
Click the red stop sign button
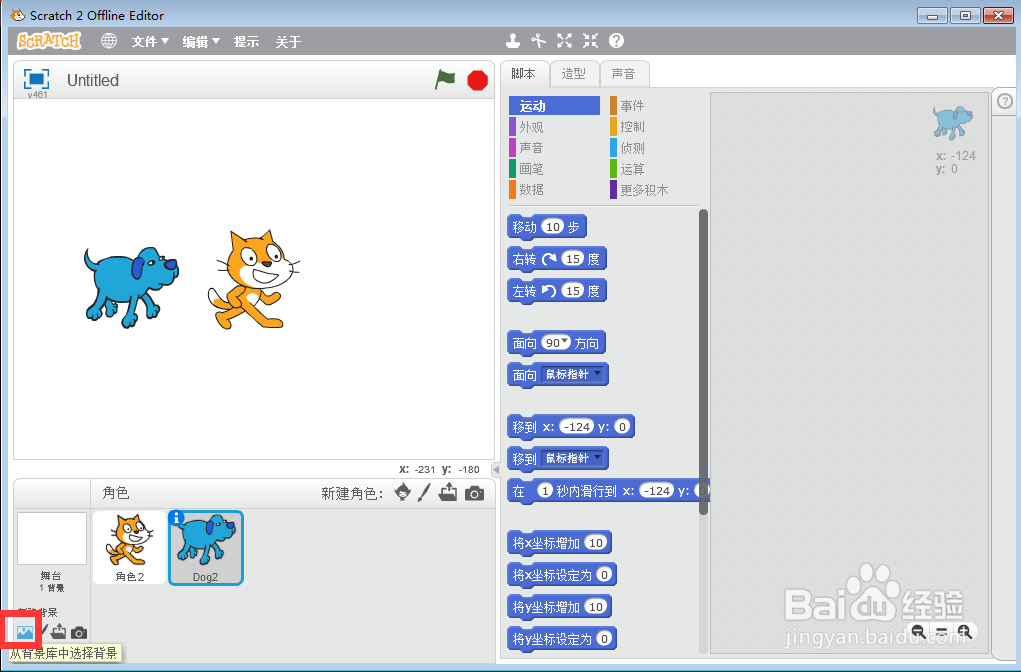tap(477, 81)
